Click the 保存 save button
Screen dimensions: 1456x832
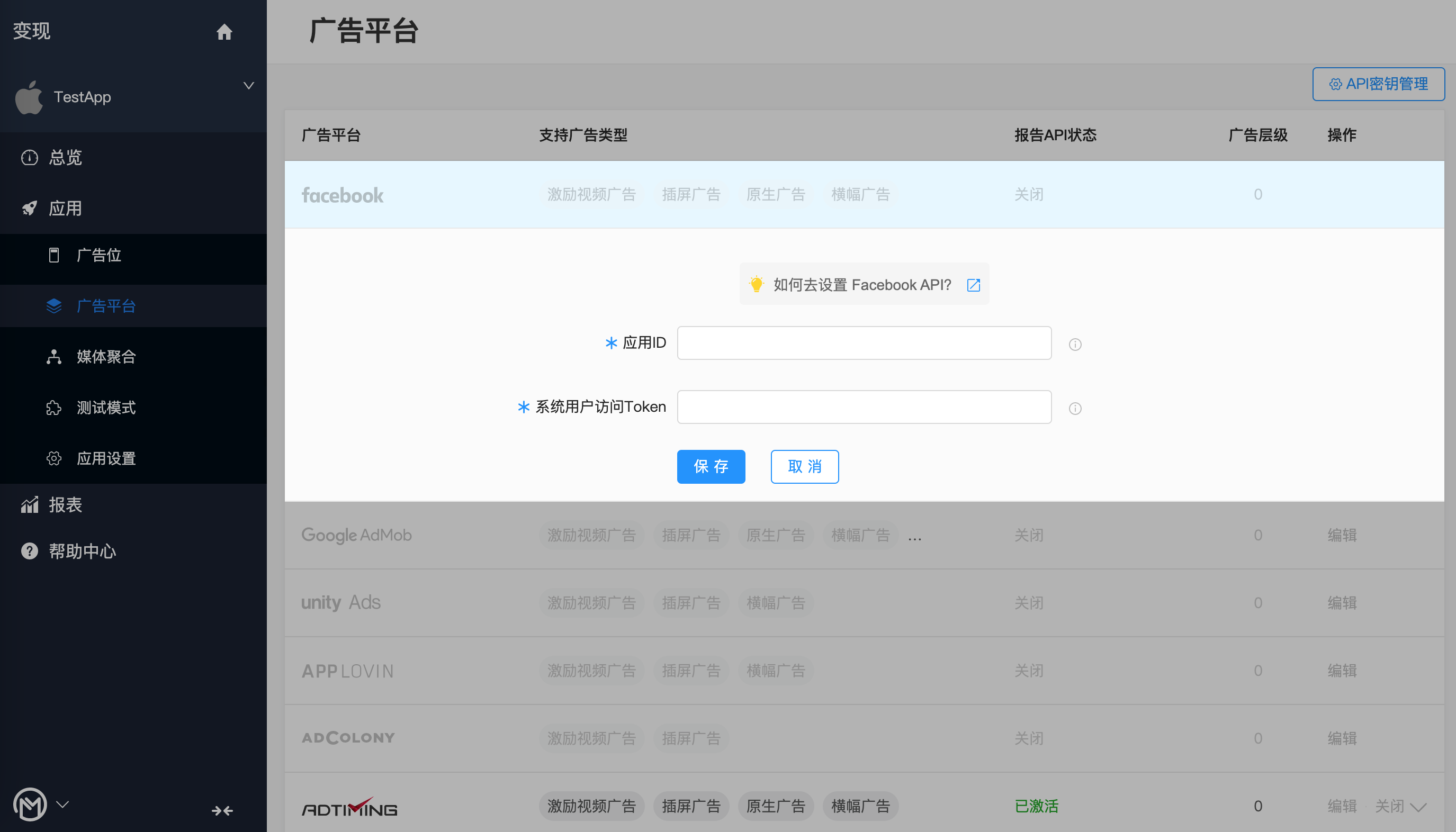tap(711, 466)
